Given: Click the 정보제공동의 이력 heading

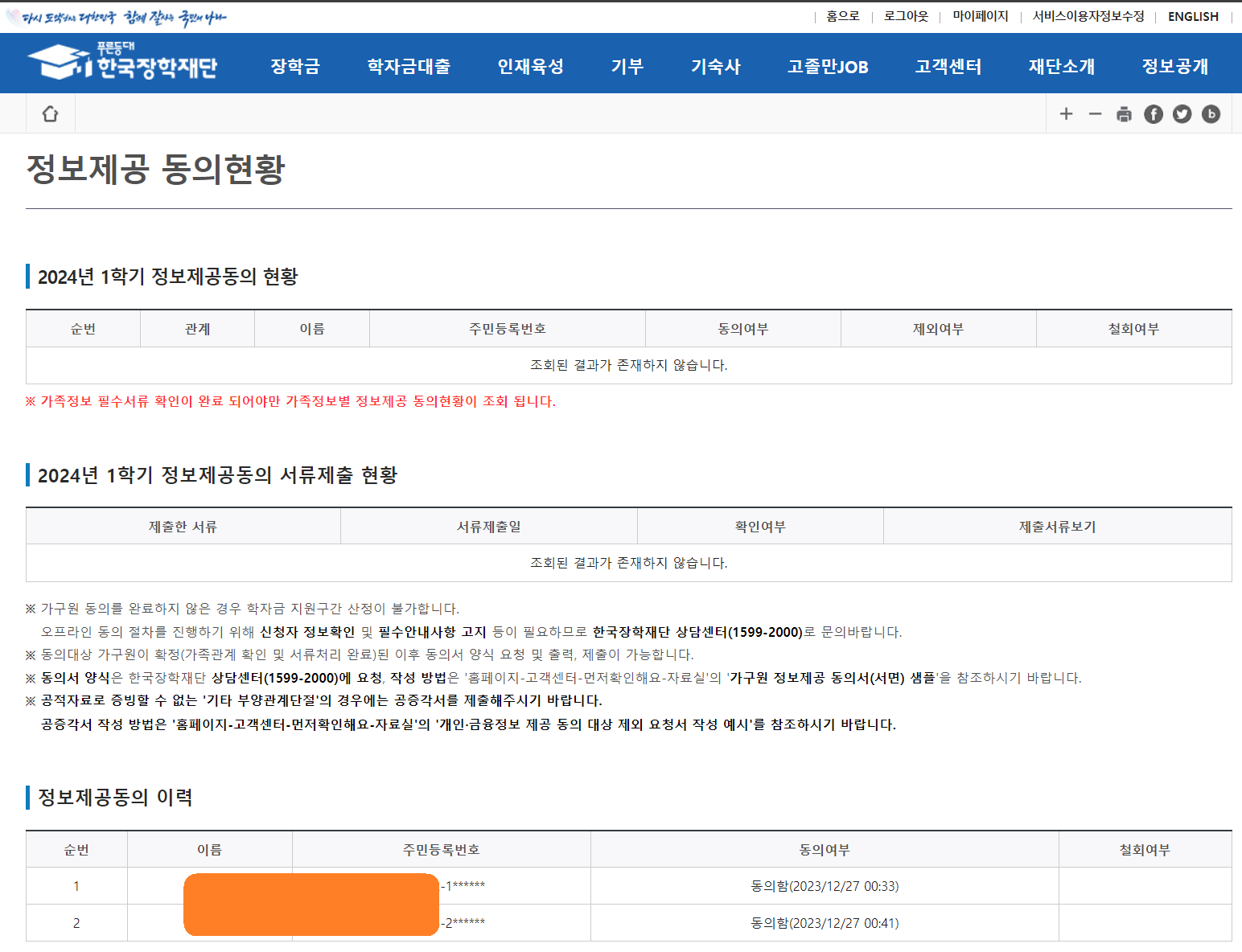Looking at the screenshot, I should pos(115,797).
